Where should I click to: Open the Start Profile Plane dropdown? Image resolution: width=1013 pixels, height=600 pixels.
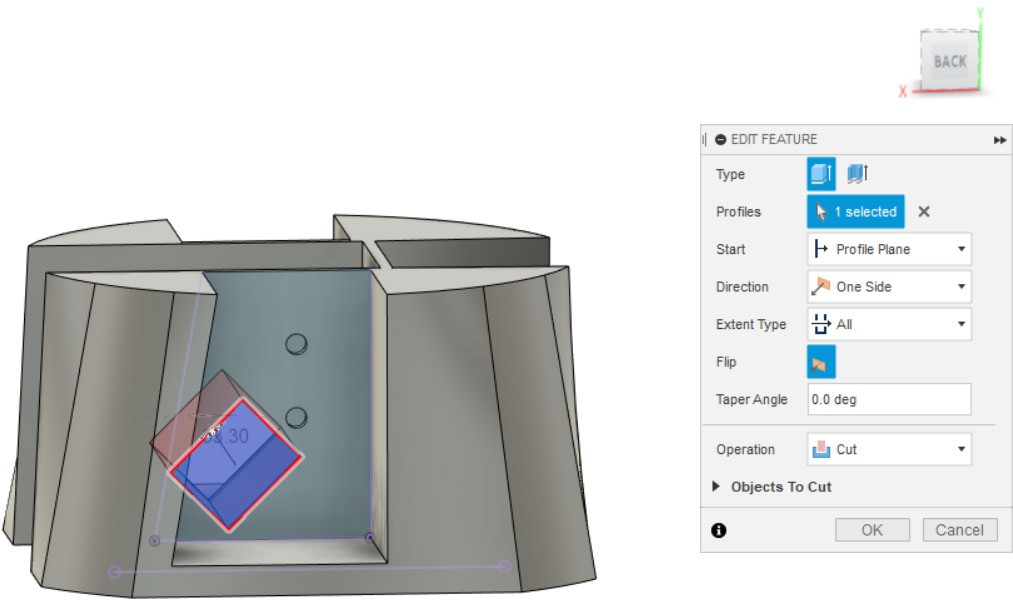888,249
